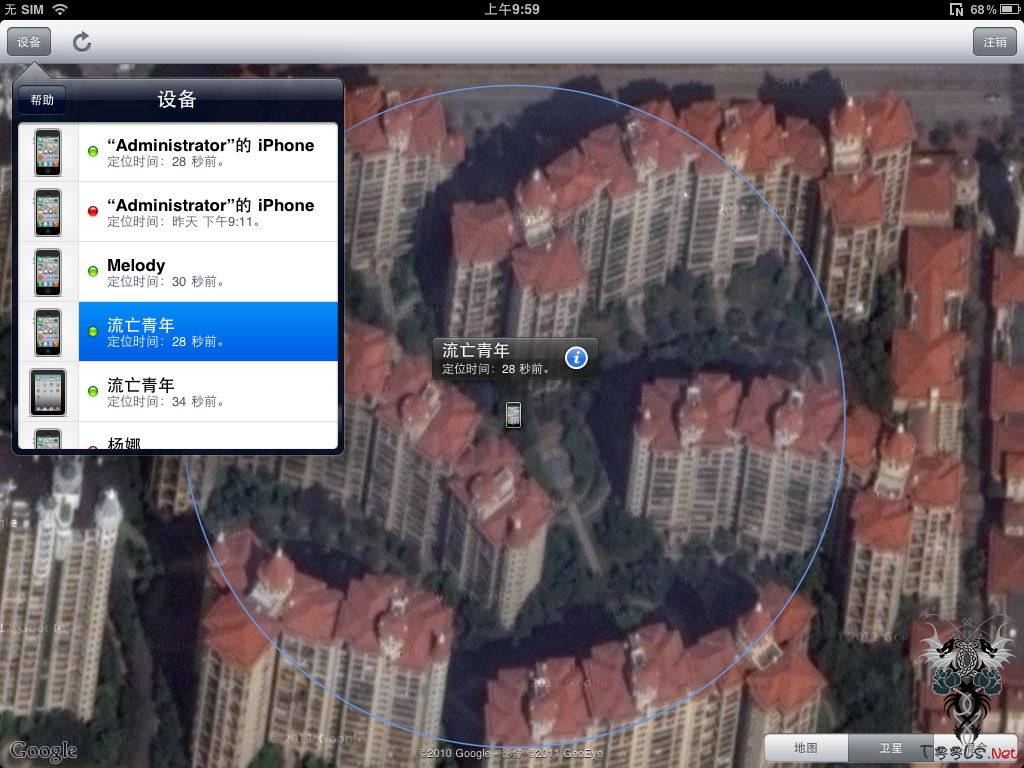Tap the battery icon in the status bar
The height and width of the screenshot is (768, 1024).
(1008, 9)
